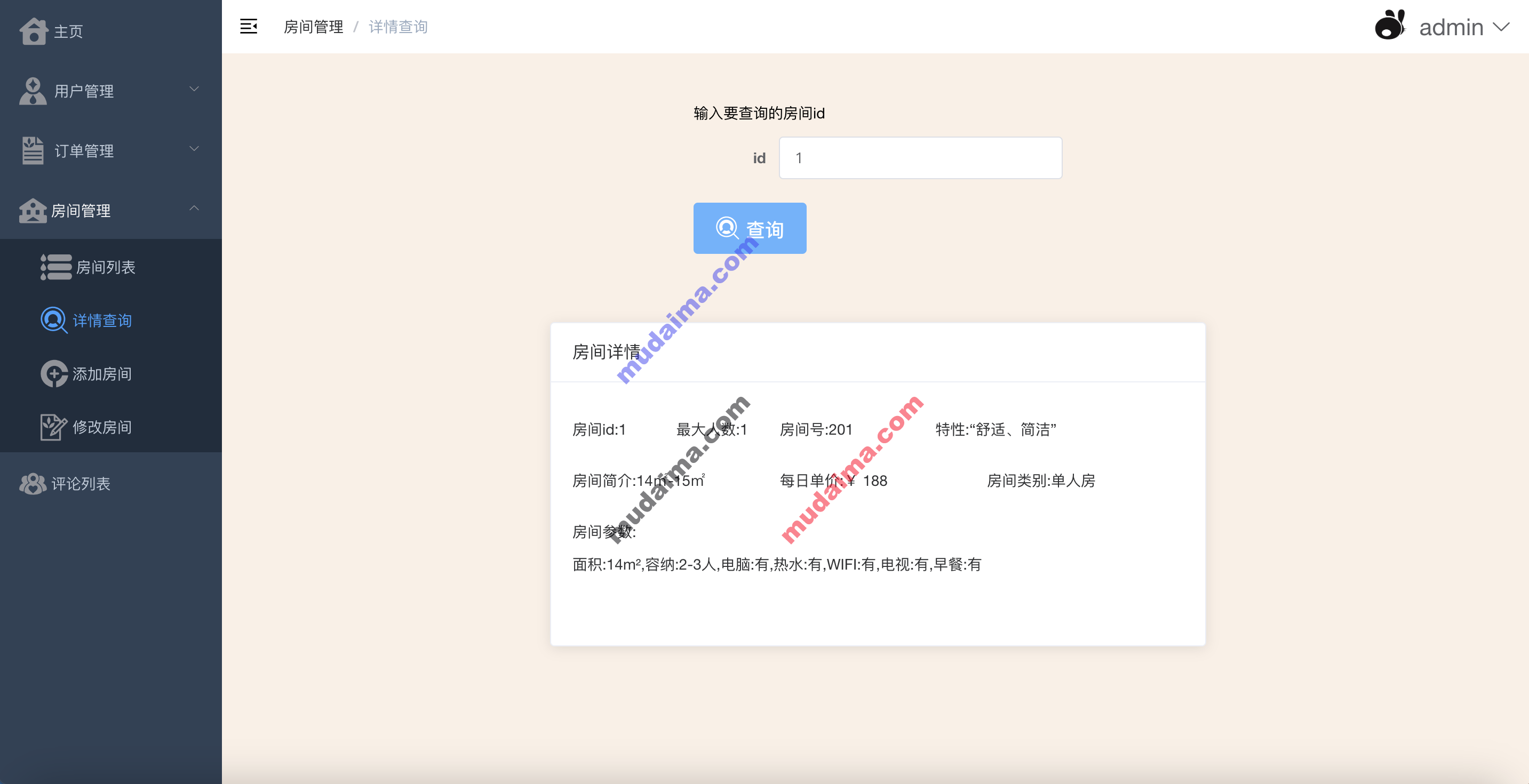Click text 房间类别:单人房
Screen dimensions: 1529x784
pos(1041,480)
